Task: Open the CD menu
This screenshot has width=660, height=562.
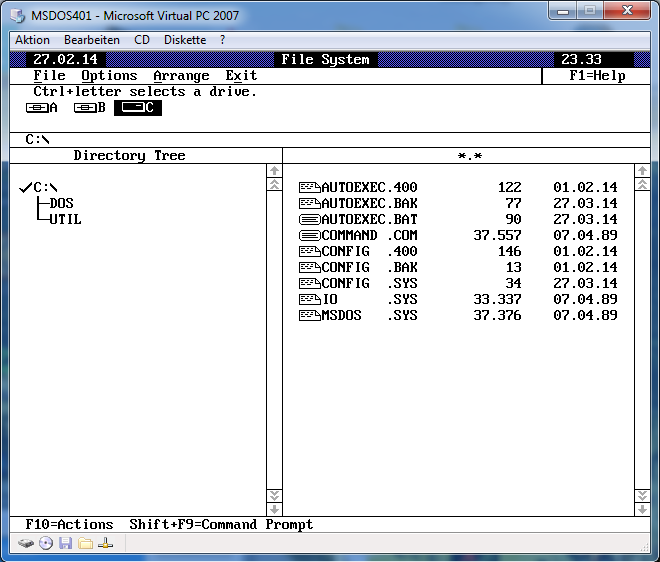Action: click(142, 40)
